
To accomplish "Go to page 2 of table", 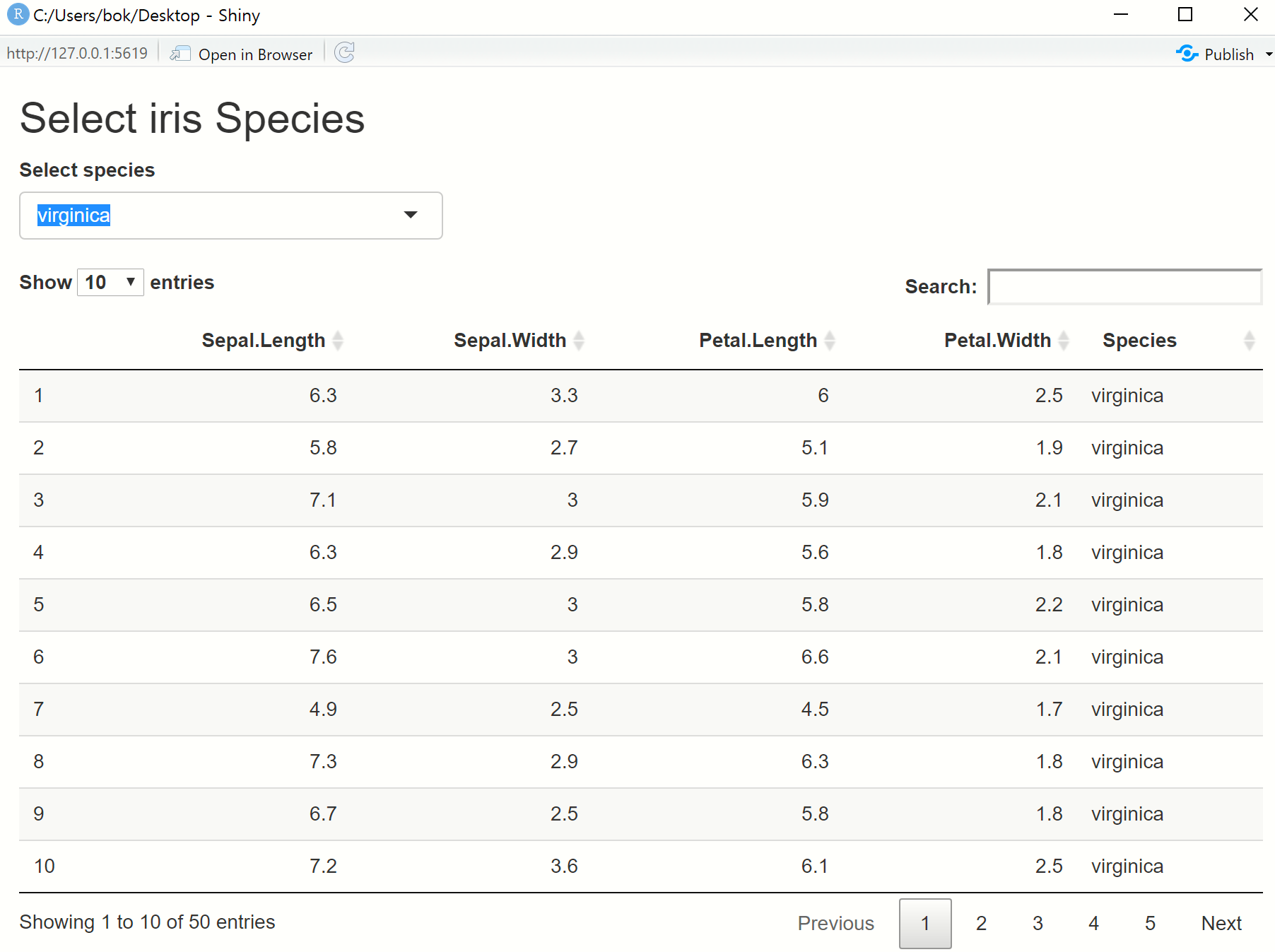I will pos(981,923).
